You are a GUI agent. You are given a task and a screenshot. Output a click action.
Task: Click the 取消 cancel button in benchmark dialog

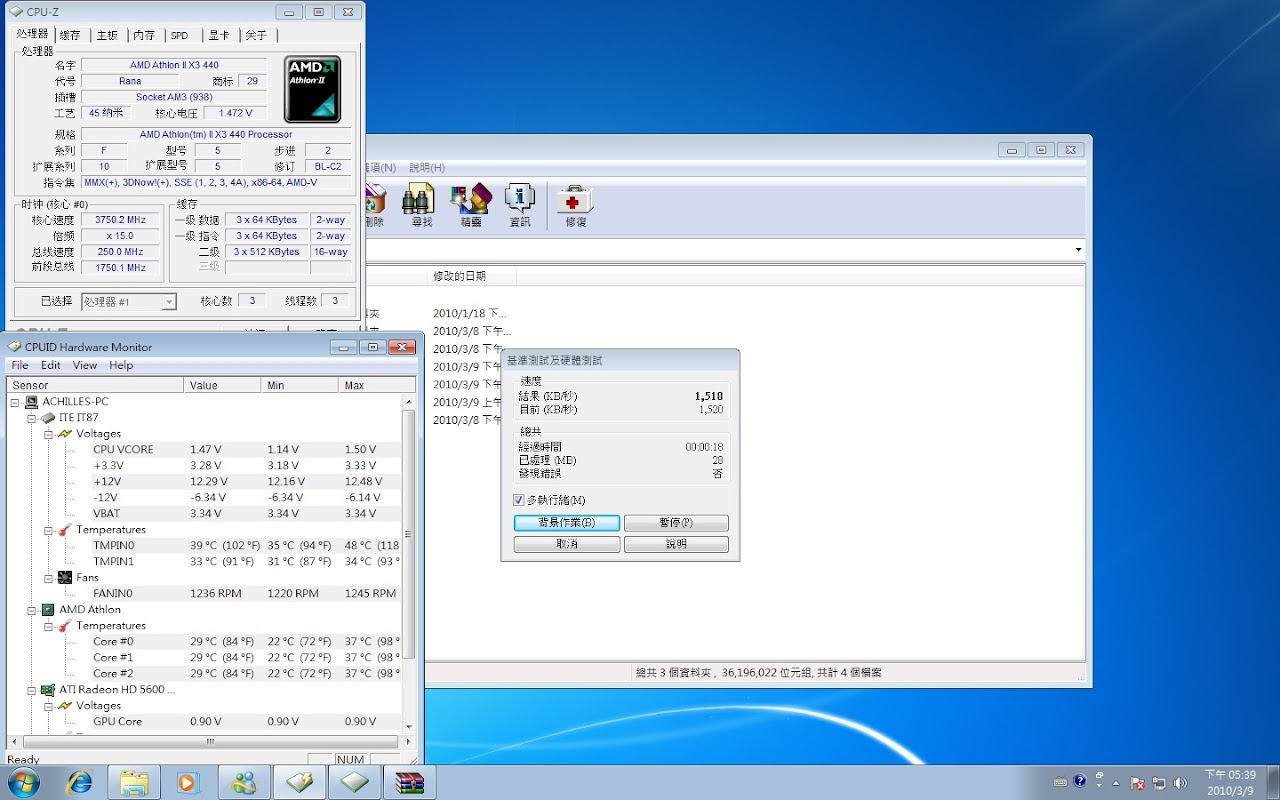[x=567, y=544]
